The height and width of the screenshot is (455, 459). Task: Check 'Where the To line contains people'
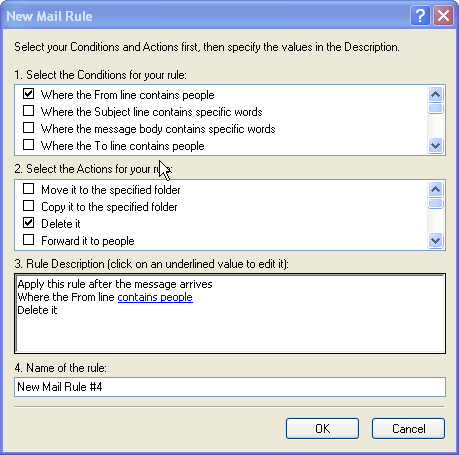(29, 145)
